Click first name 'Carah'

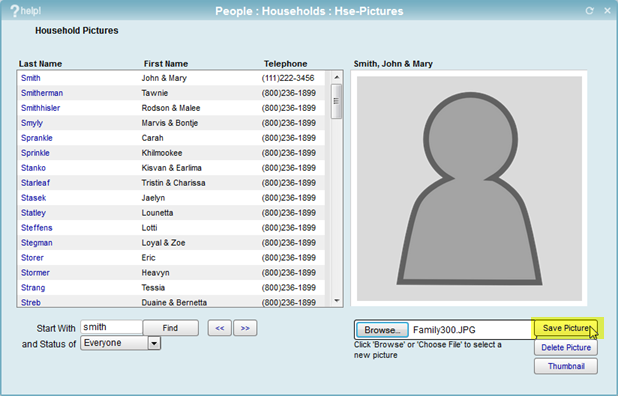[152, 138]
